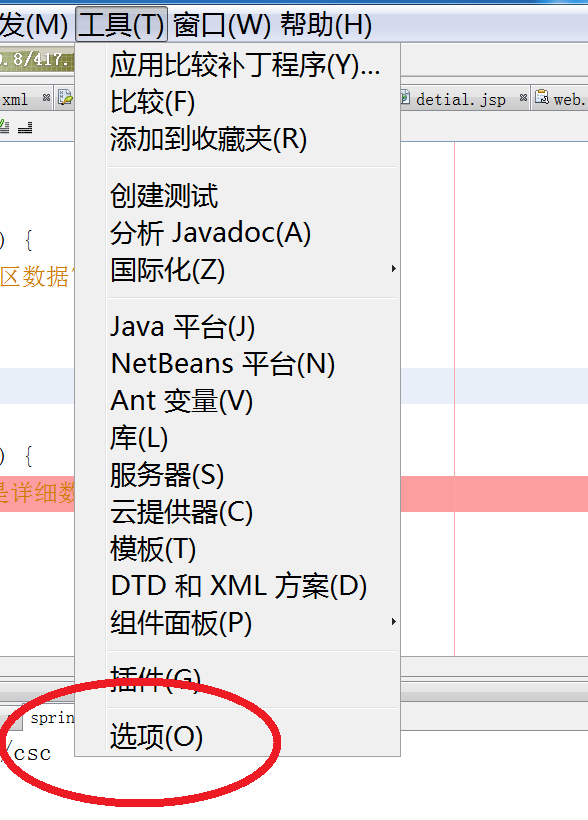Expand the 国际化(Z) submenu arrow
Image resolution: width=588 pixels, height=820 pixels.
pyautogui.click(x=393, y=269)
